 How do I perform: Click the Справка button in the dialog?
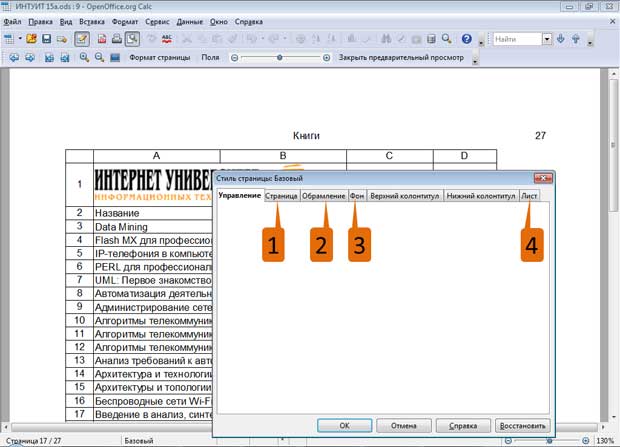[463, 426]
